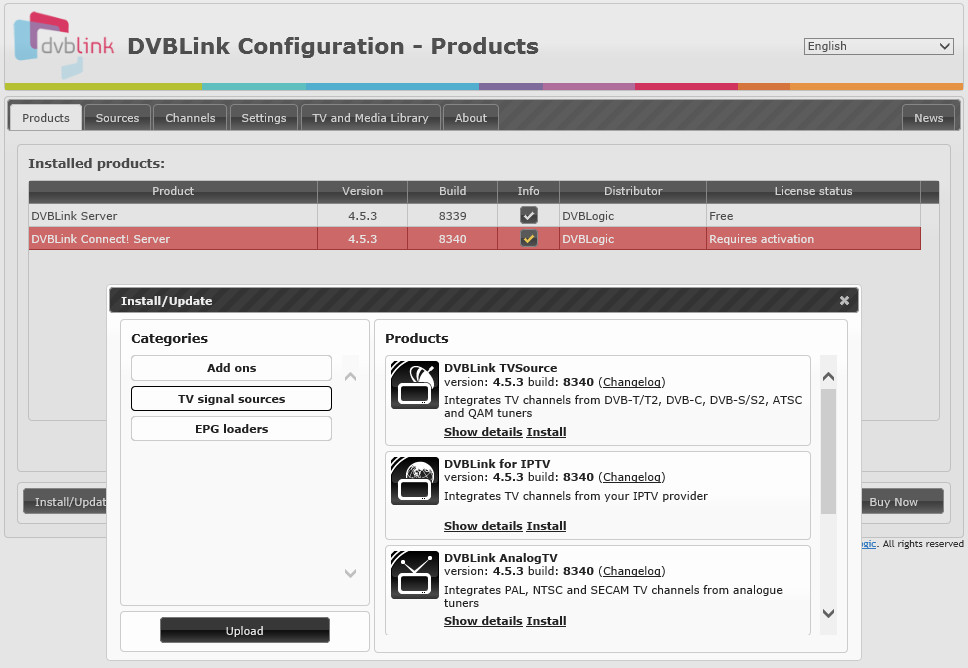Click the DVBLink for IPTV product title
The image size is (968, 668).
[497, 464]
